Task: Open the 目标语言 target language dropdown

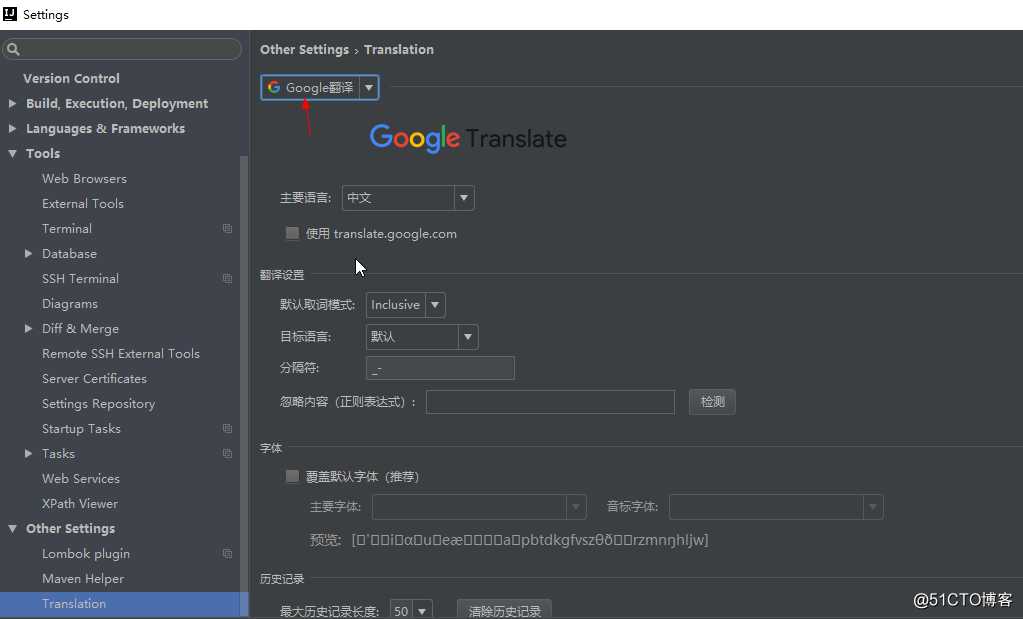Action: pos(421,337)
